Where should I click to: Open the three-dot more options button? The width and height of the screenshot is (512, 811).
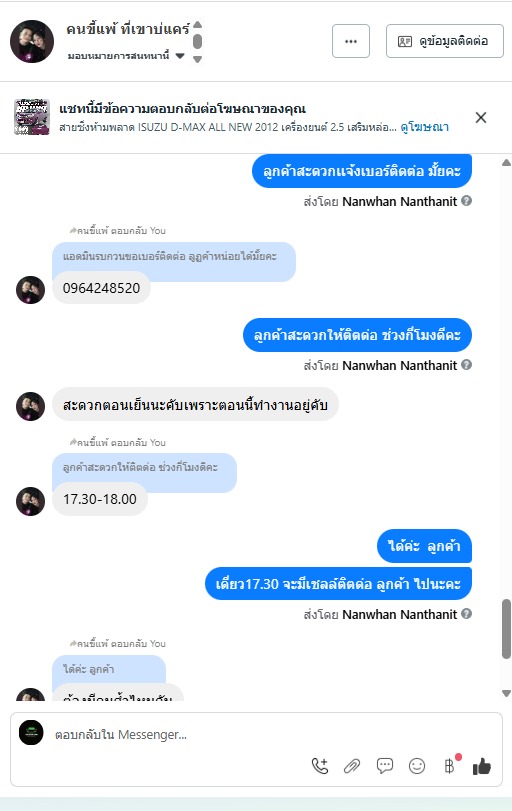point(351,41)
